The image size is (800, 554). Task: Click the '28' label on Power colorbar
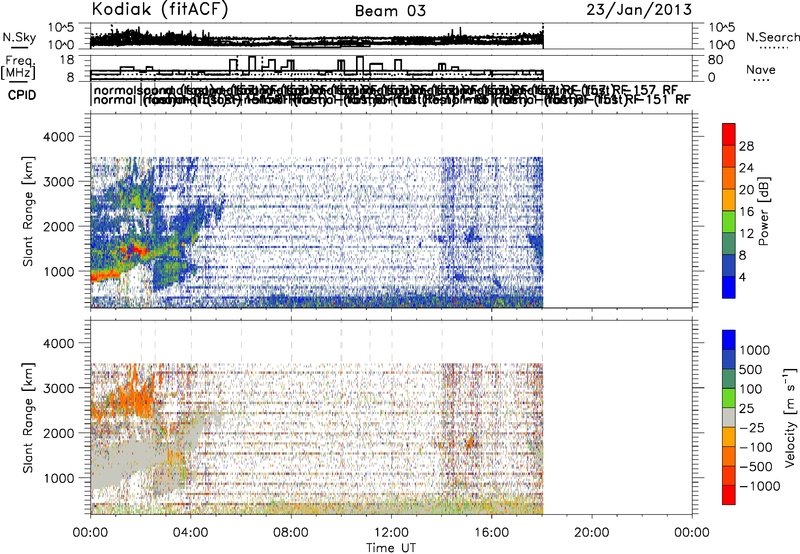746,146
